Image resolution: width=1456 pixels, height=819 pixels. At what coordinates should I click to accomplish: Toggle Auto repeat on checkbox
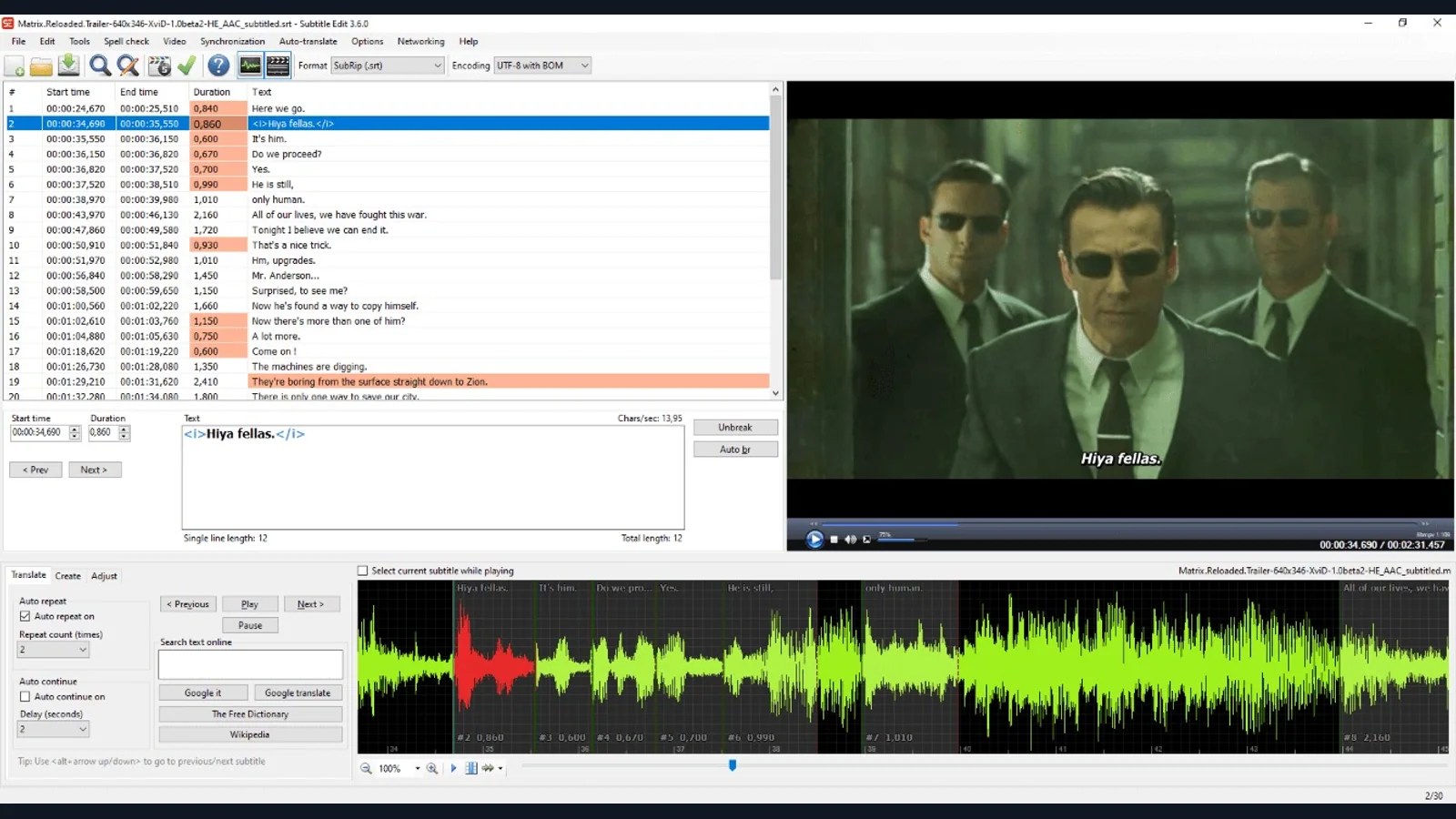pyautogui.click(x=25, y=616)
